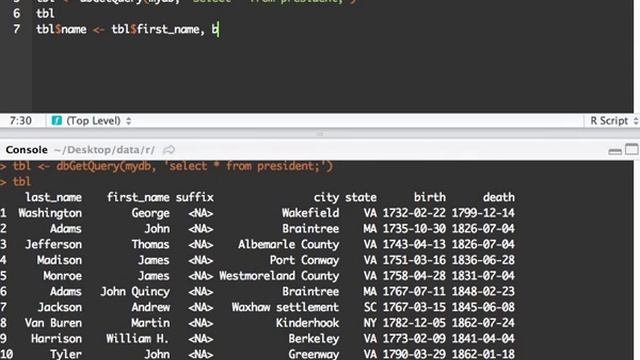This screenshot has width=640, height=360.
Task: Click death date 1799-12-14
Action: [483, 213]
